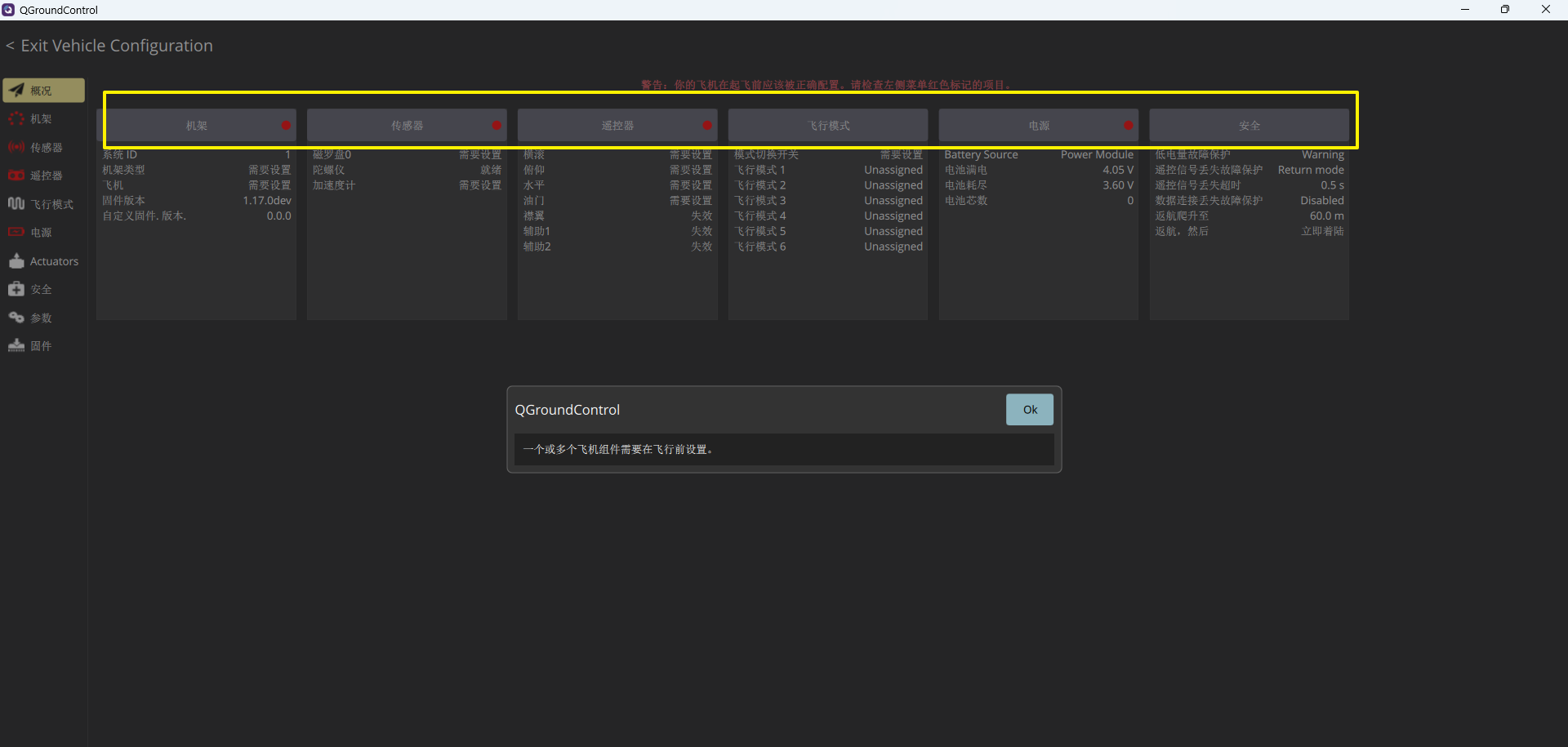Select the 安全 safety icon in the sidebar
The image size is (1568, 747).
tap(16, 289)
